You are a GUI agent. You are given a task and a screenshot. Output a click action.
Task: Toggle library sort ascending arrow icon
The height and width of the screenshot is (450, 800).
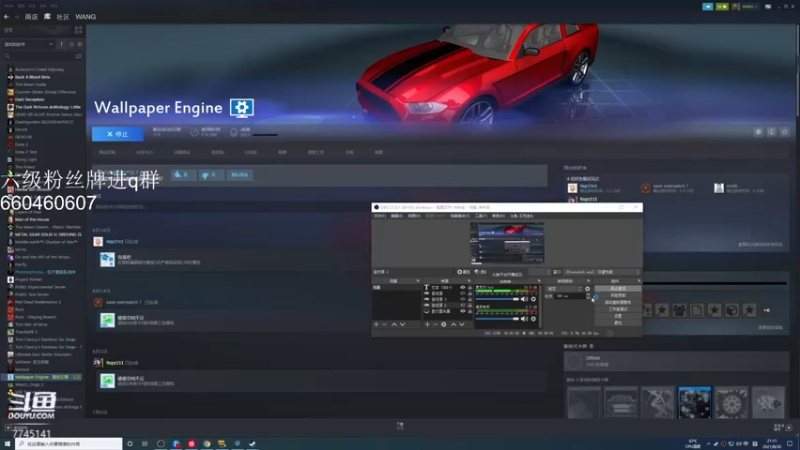pos(62,44)
